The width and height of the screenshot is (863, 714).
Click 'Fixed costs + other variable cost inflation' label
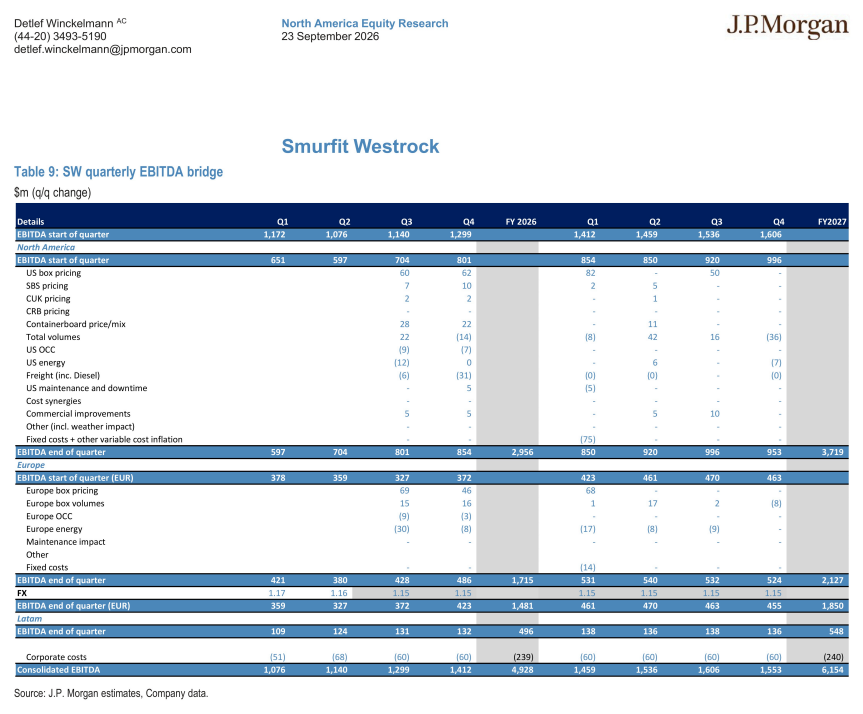[x=104, y=439]
